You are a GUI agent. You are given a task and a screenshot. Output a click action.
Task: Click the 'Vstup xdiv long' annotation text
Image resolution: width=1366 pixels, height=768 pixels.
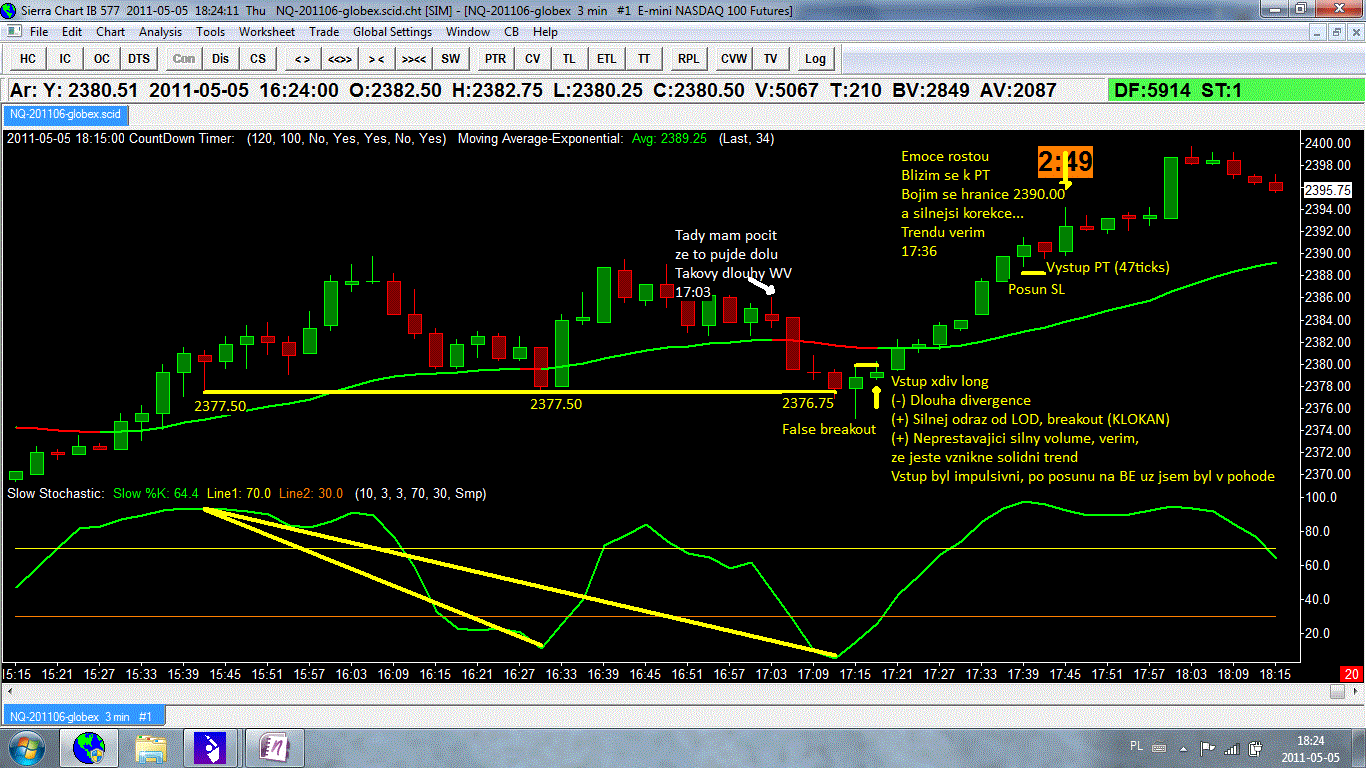(940, 382)
